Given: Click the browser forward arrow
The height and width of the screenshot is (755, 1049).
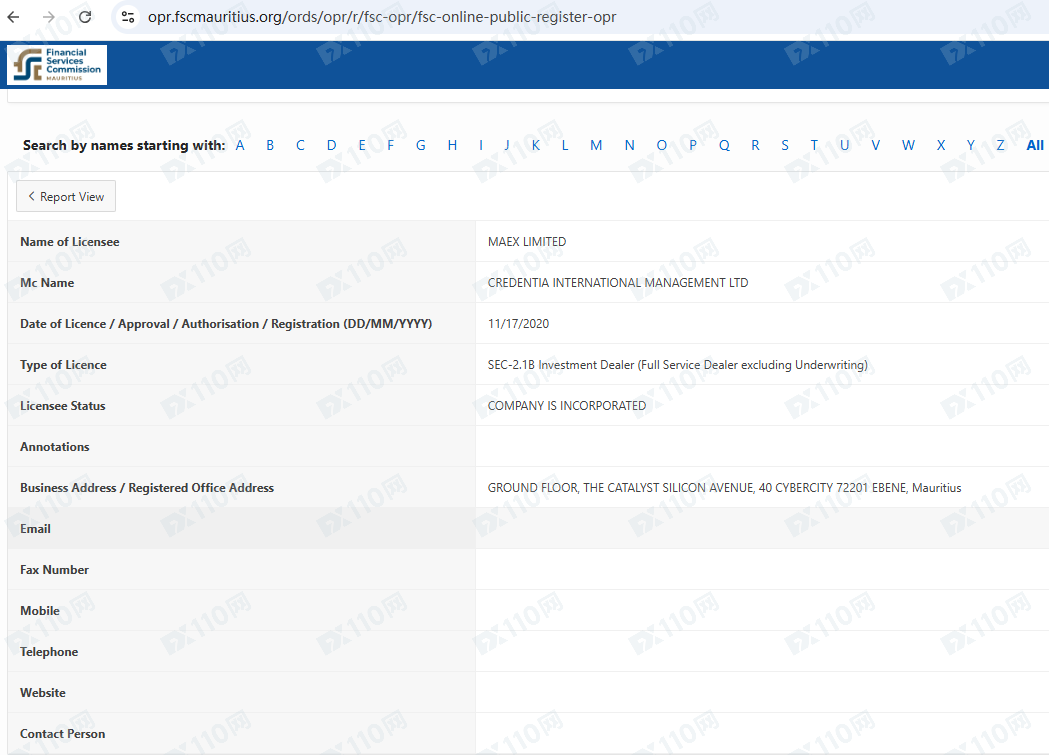Looking at the screenshot, I should 49,17.
